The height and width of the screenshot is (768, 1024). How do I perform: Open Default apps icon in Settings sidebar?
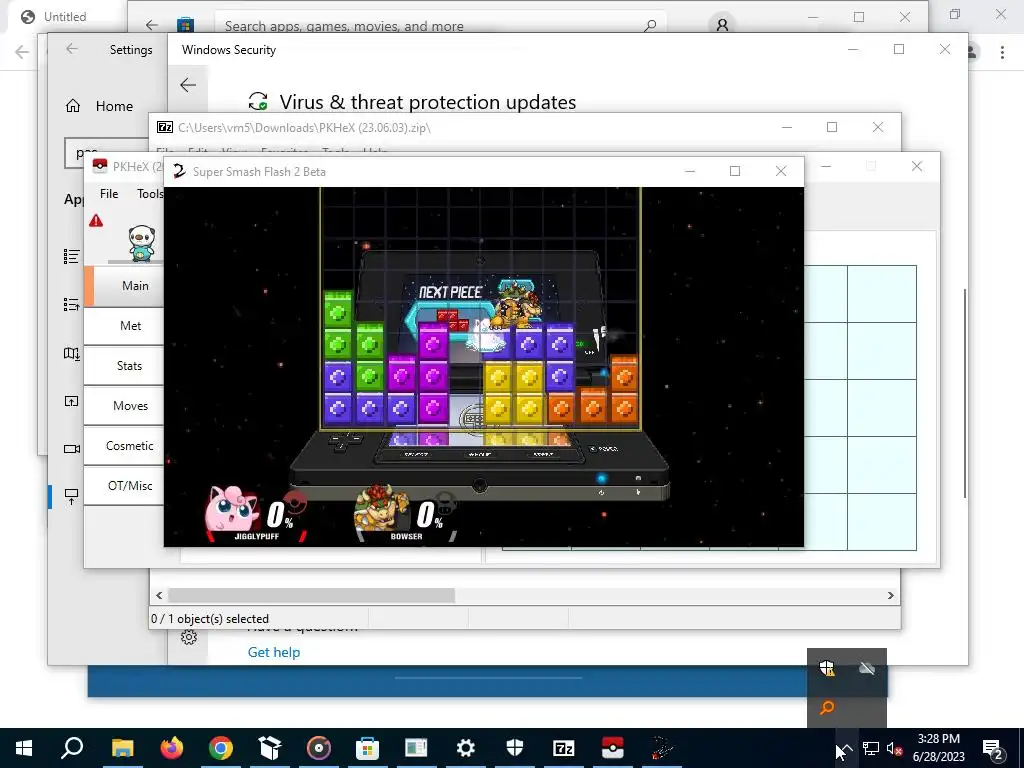71,304
